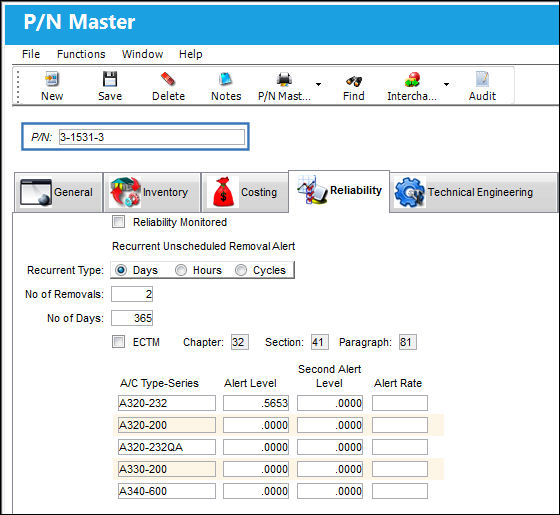Select the Hours recurrent type radio

(181, 270)
